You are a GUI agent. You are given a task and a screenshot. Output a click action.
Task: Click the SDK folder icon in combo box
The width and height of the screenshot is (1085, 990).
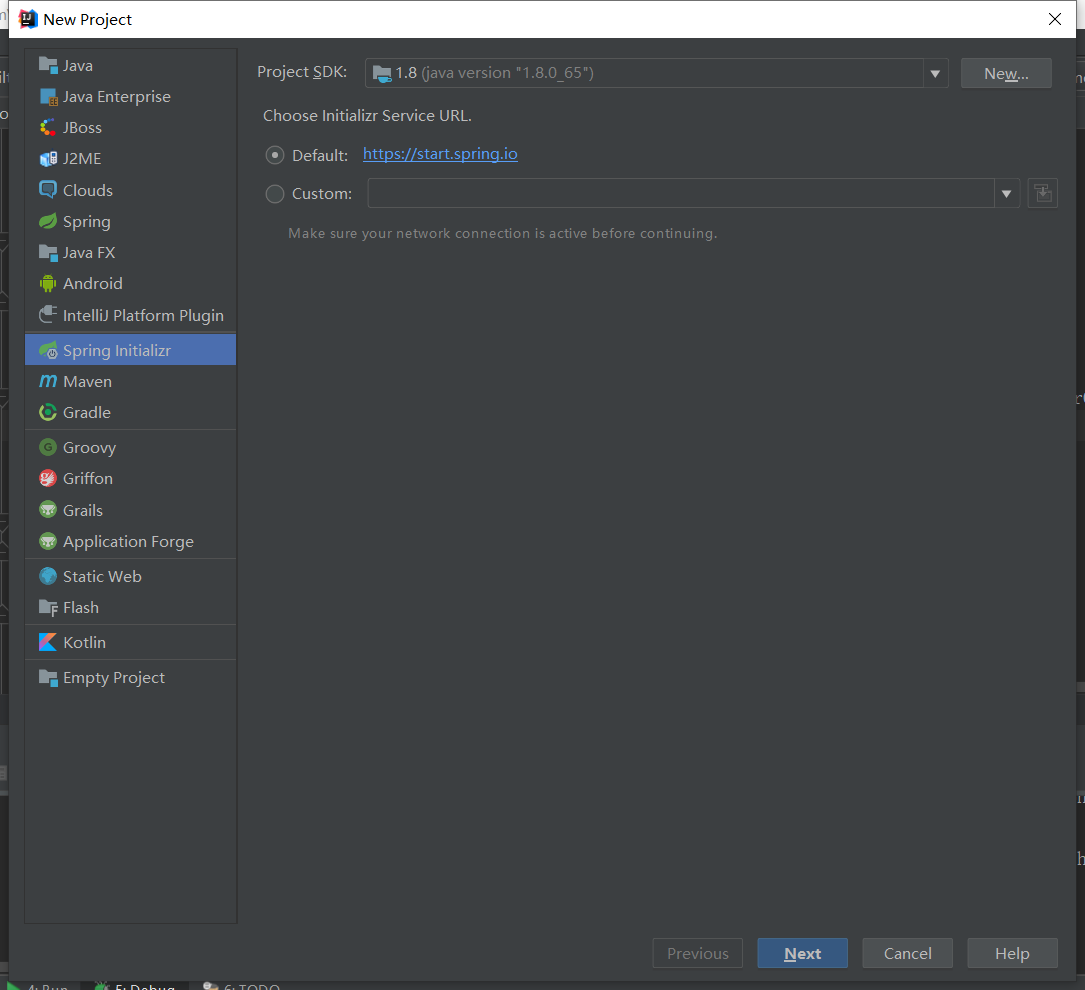[x=382, y=73]
